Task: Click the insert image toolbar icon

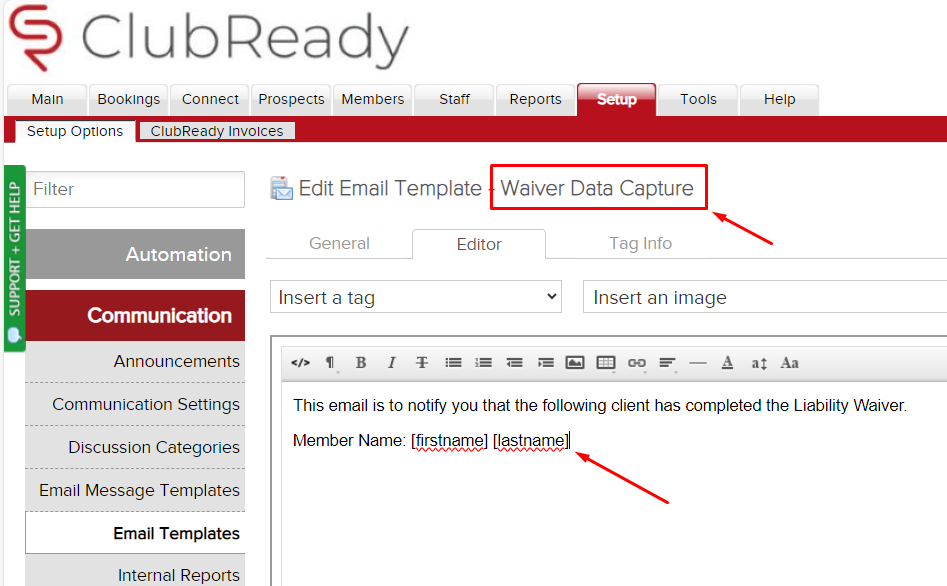Action: pos(575,362)
